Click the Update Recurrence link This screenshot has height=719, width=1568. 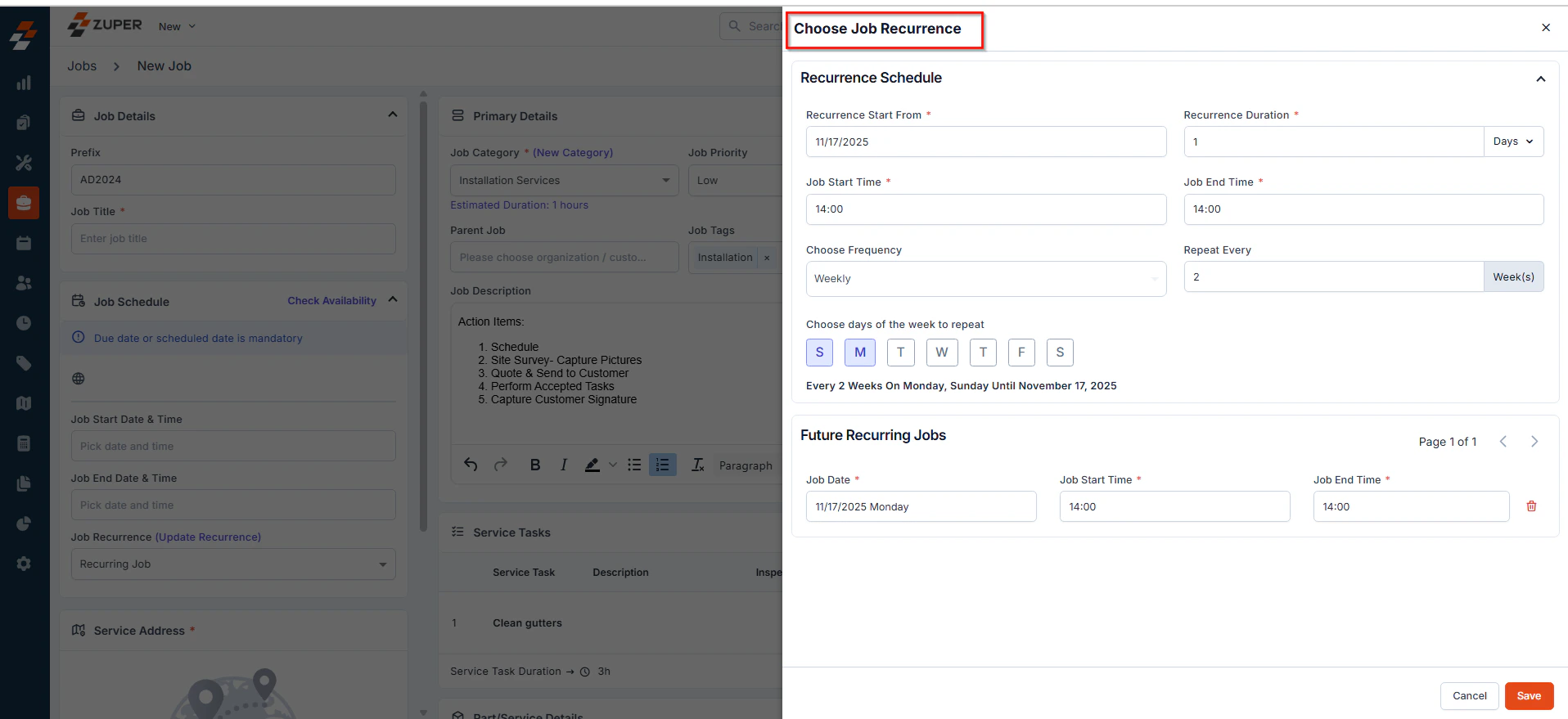pos(208,537)
